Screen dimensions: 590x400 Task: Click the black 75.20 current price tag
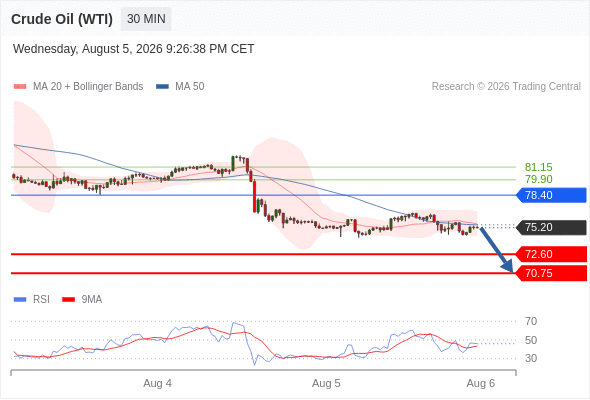click(x=551, y=227)
